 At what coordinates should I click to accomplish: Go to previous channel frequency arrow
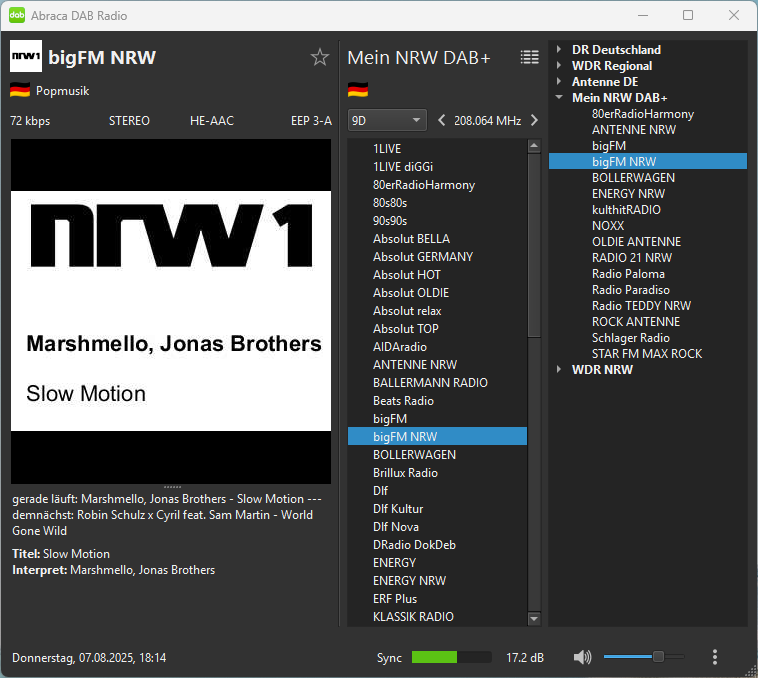point(442,120)
